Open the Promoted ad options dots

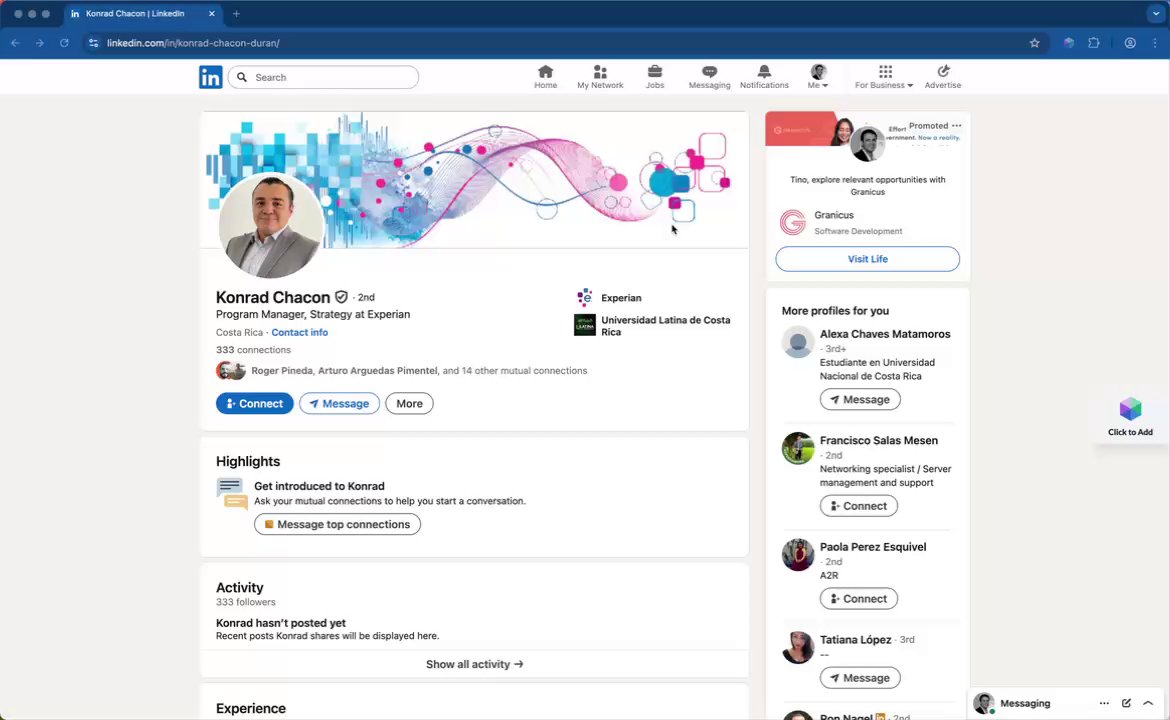tap(957, 125)
